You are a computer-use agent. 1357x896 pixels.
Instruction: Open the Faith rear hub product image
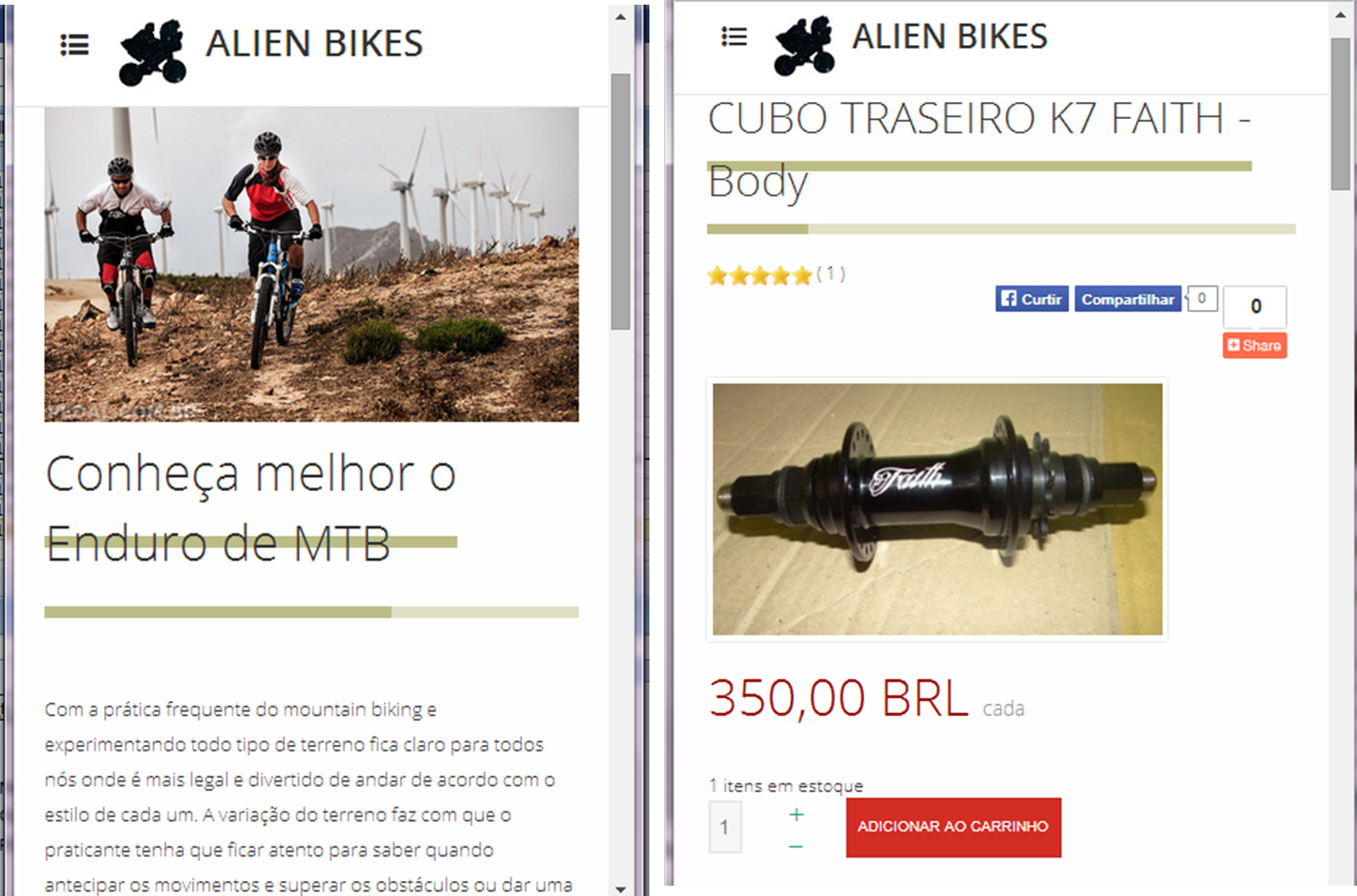coord(937,509)
